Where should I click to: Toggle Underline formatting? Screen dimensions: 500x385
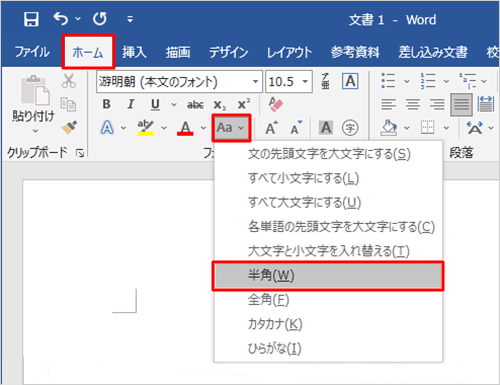155,105
